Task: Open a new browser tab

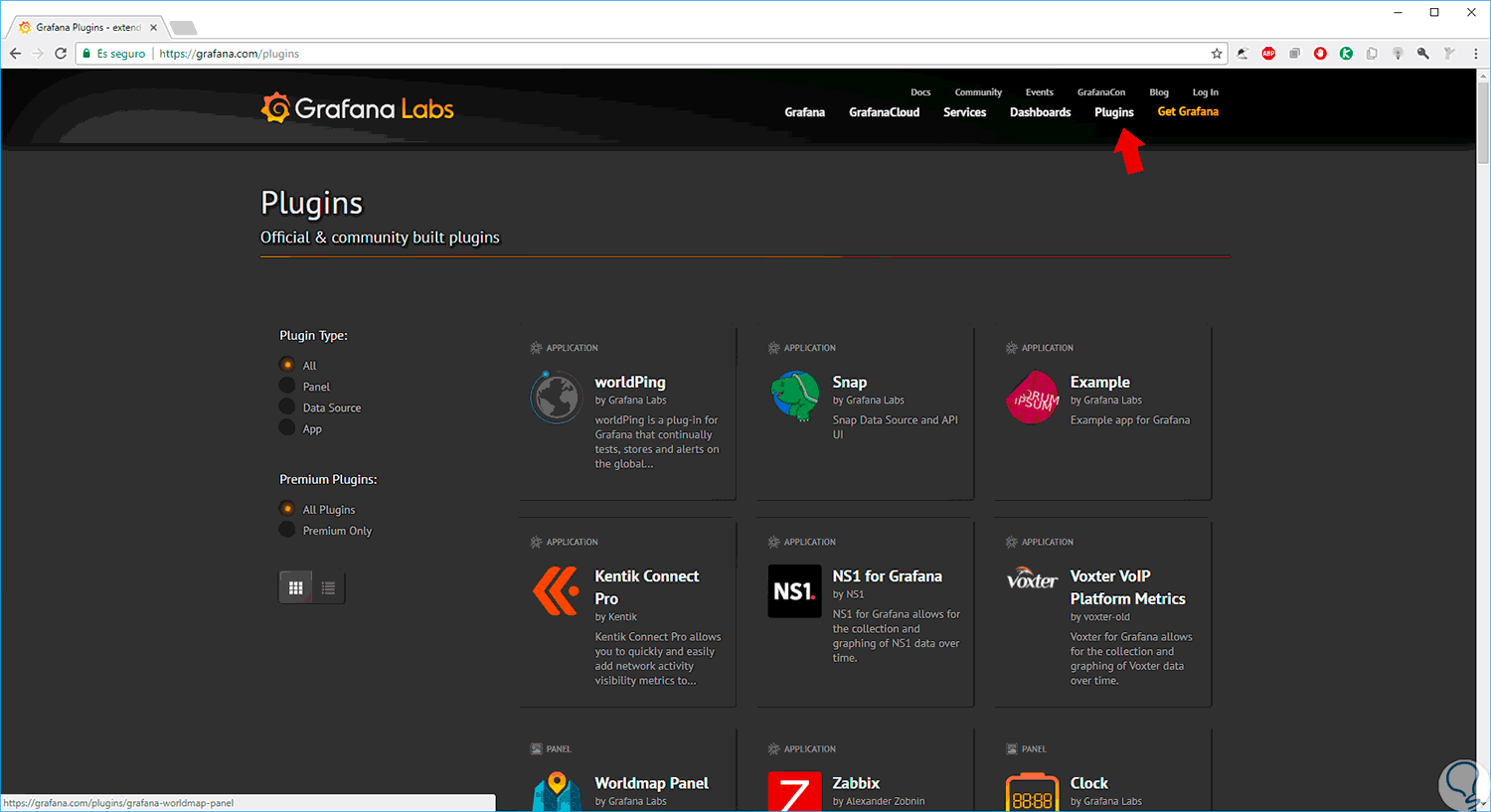Action: point(184,28)
